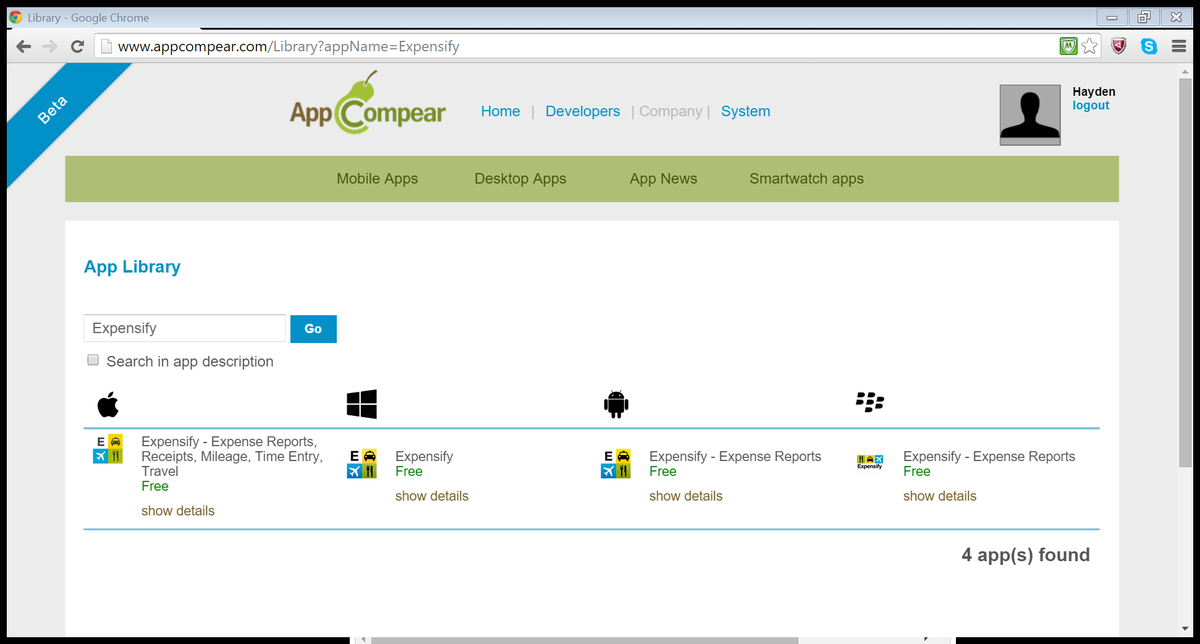Viewport: 1200px width, 644px height.
Task: Open the Desktop Apps menu
Action: [x=520, y=179]
